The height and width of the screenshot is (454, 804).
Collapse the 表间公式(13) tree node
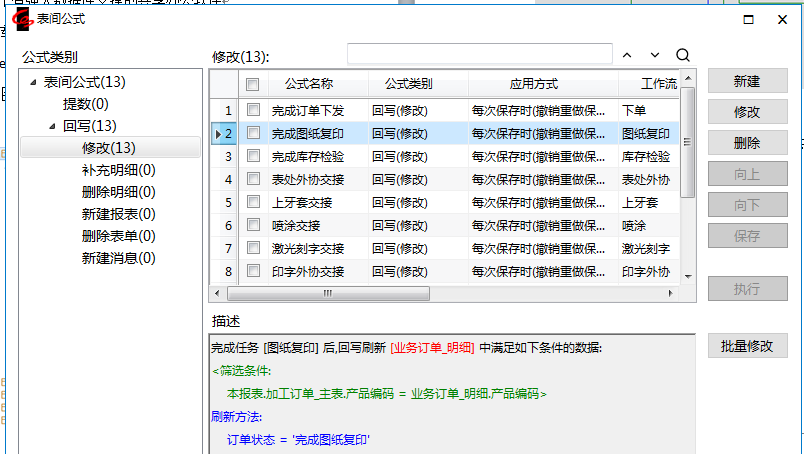[33, 82]
